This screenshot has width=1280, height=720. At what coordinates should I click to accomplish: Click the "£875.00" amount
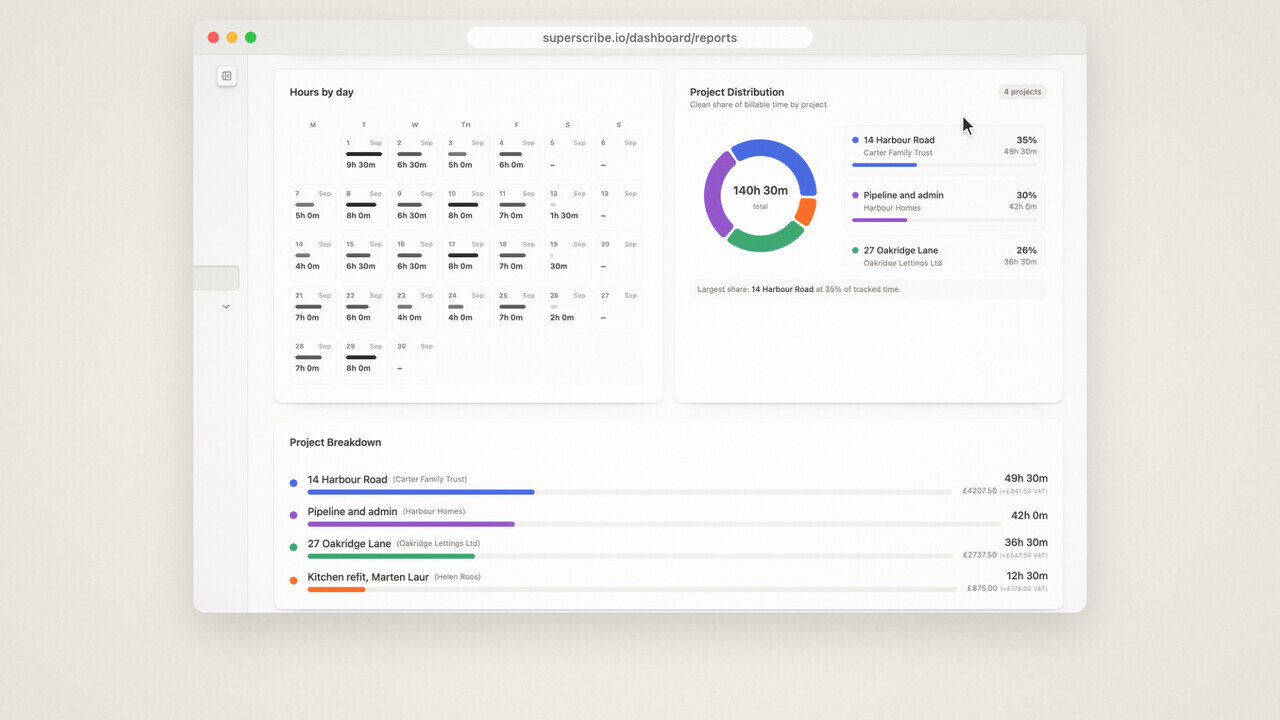(x=983, y=588)
